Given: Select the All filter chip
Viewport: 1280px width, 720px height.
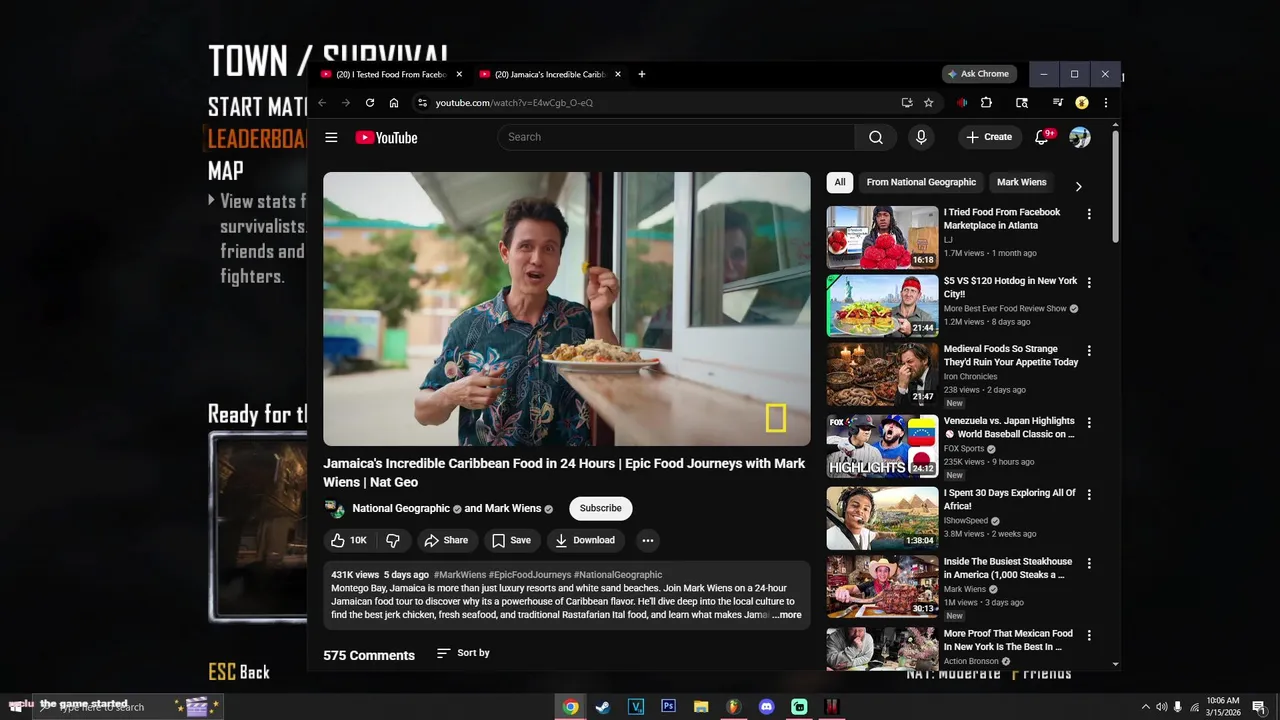Looking at the screenshot, I should click(840, 182).
